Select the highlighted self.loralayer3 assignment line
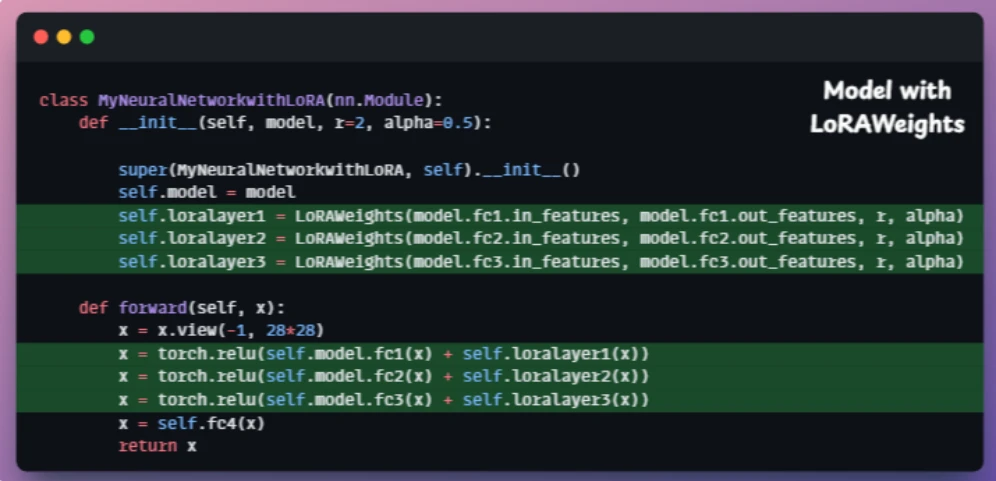The width and height of the screenshot is (996, 481). 500,262
